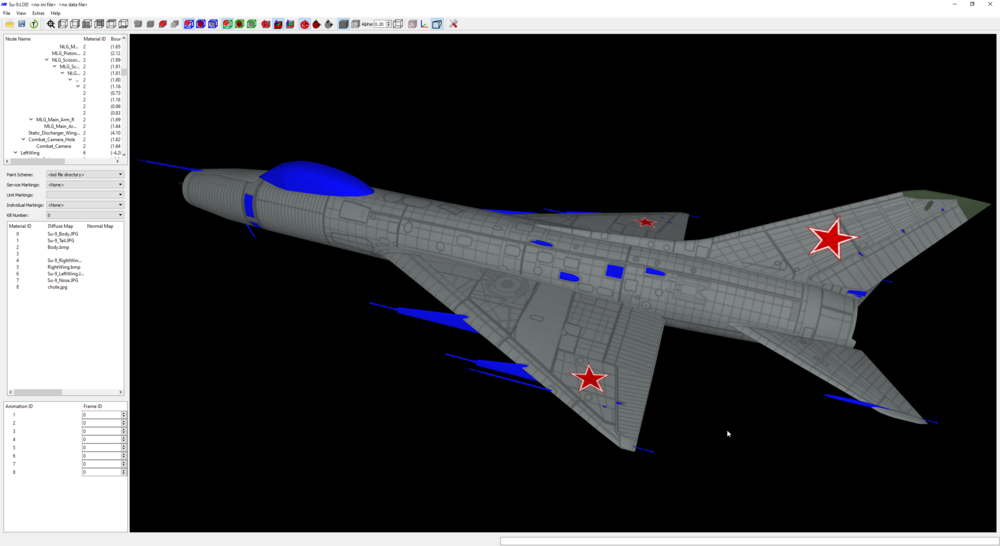Open the Paint Scheme dropdown

coord(85,174)
